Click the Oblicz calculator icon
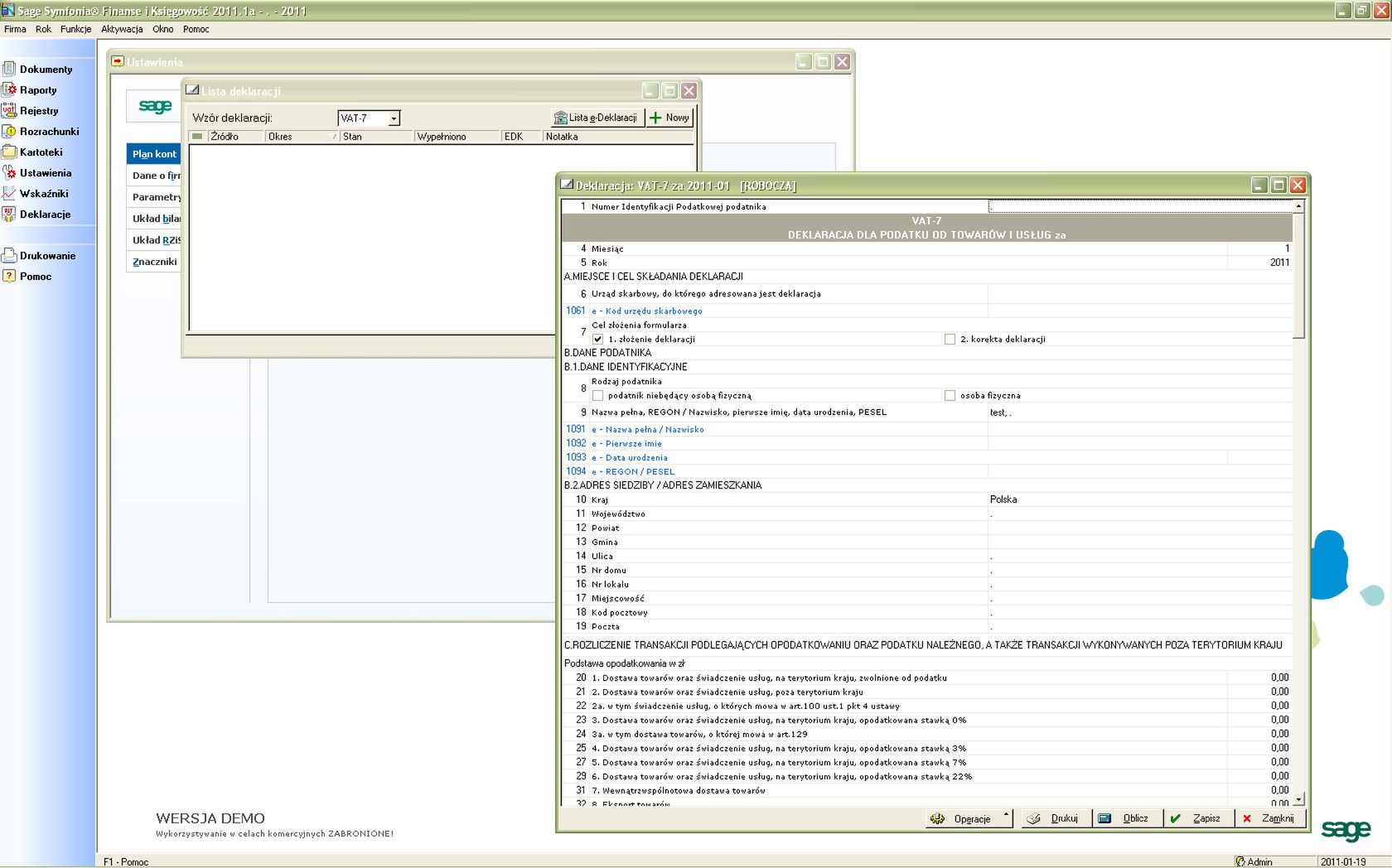Viewport: 1392px width, 868px height. (1104, 818)
